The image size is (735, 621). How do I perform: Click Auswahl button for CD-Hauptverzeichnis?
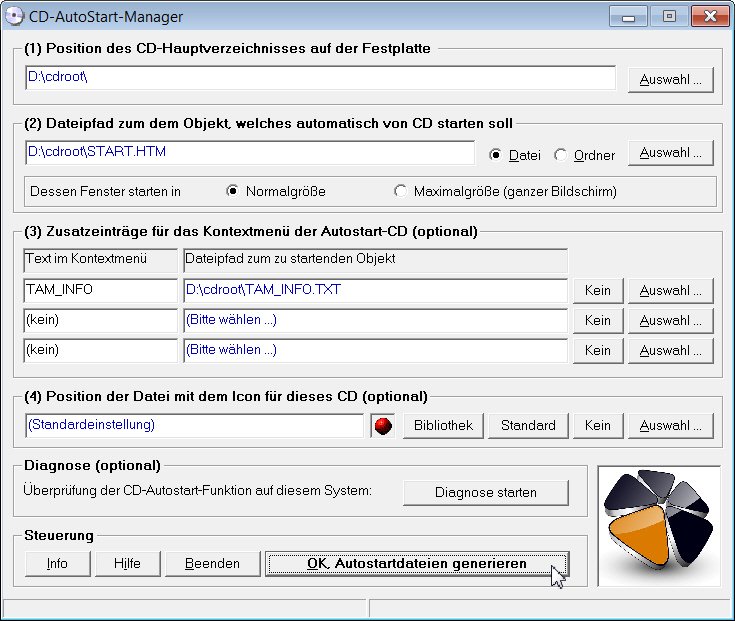(670, 80)
